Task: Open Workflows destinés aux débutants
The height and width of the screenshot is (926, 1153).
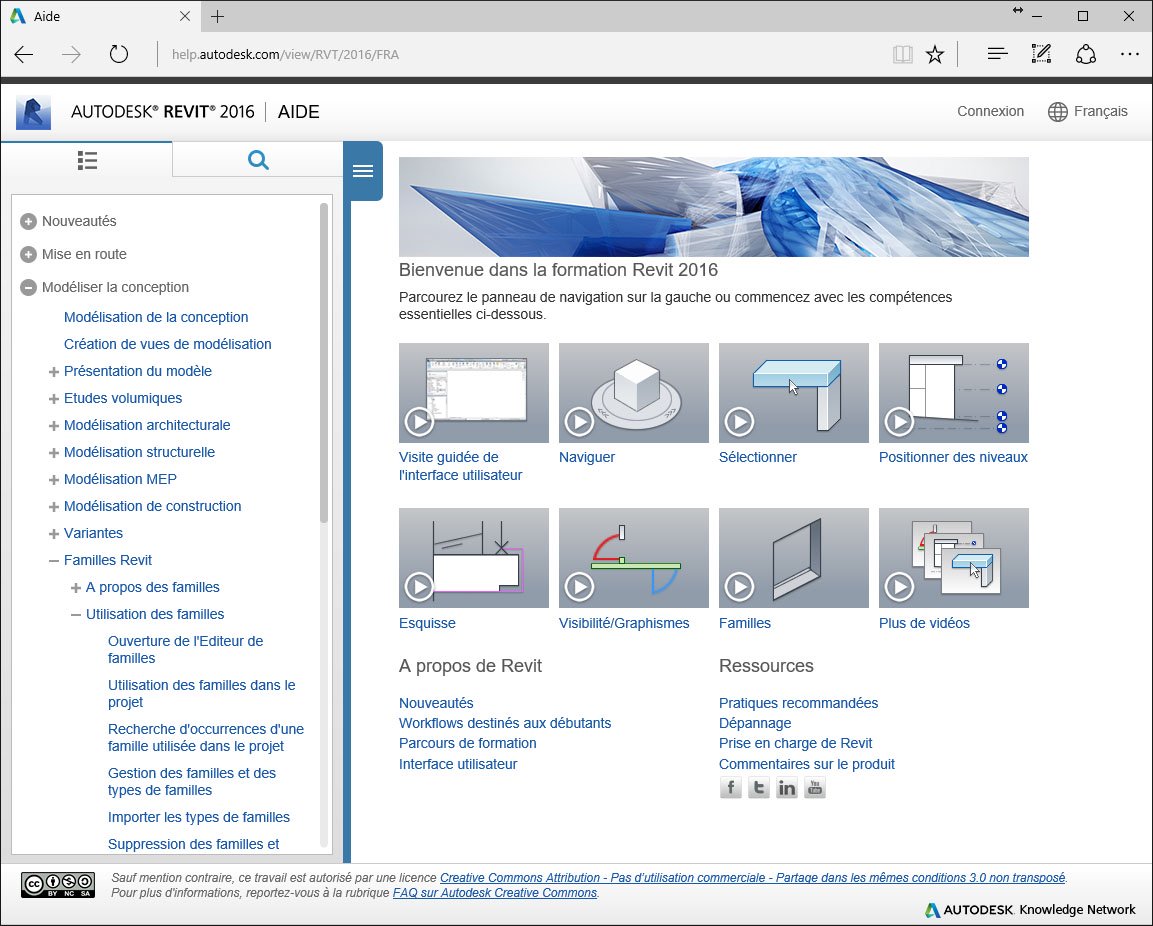Action: [504, 723]
